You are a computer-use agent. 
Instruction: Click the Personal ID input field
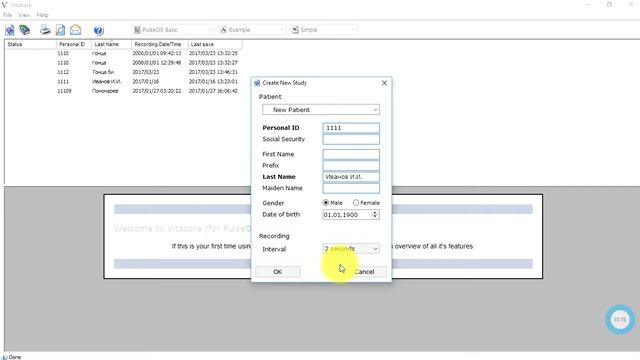click(351, 128)
